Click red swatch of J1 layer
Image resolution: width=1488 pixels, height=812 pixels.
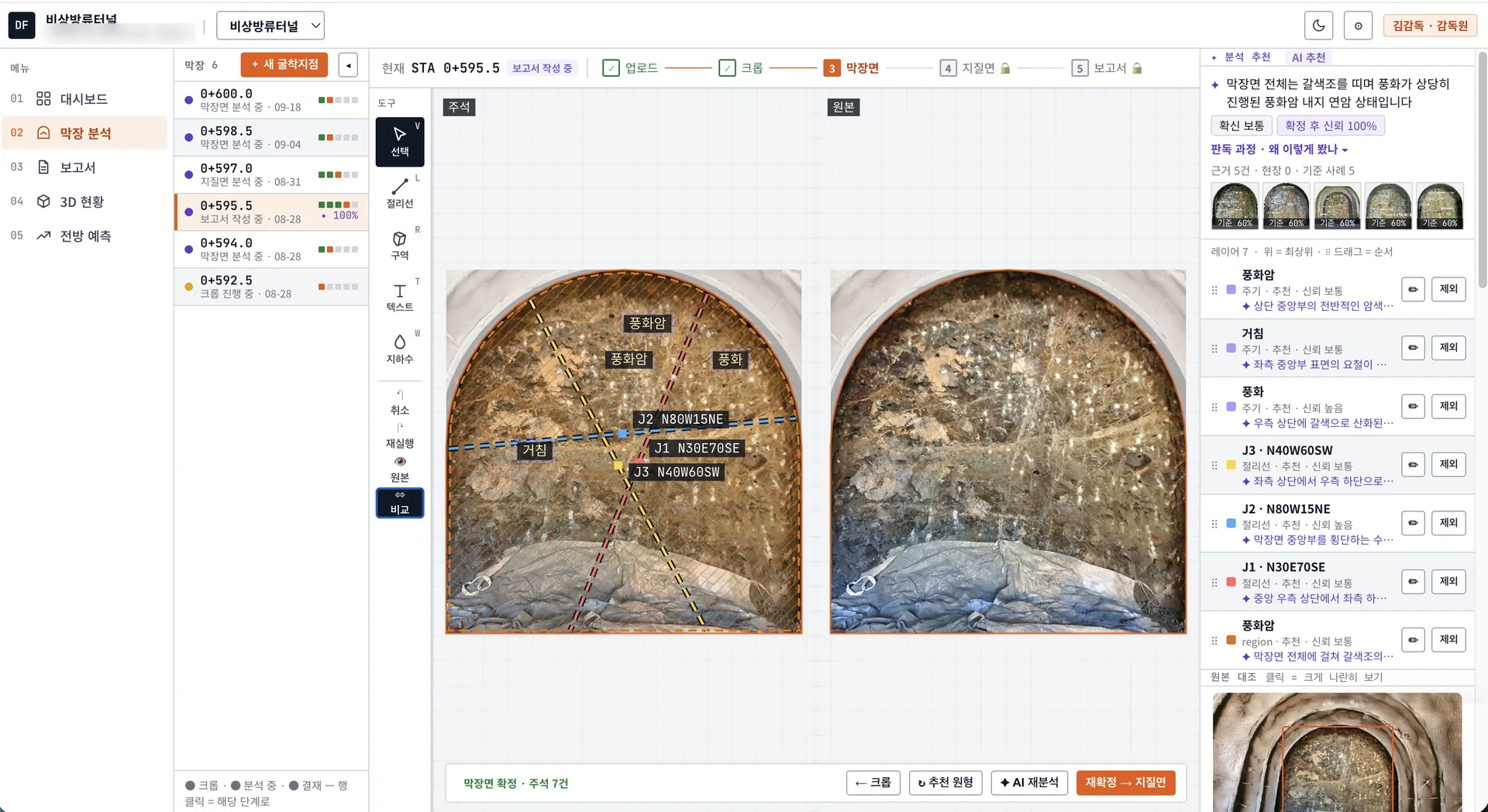(1231, 582)
